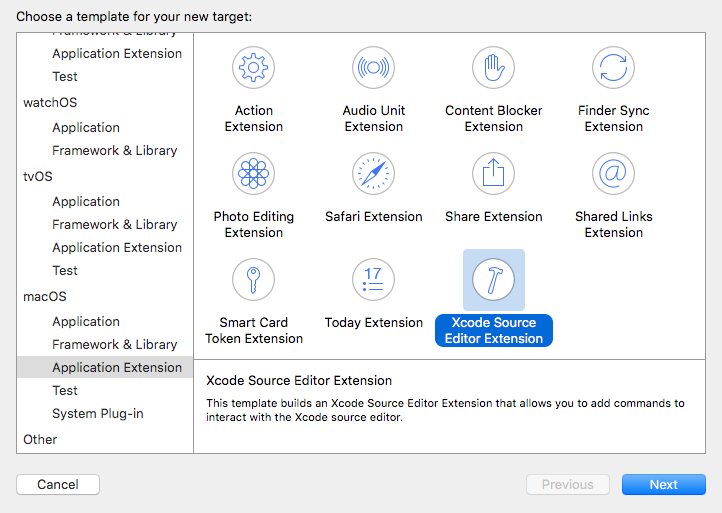Viewport: 722px width, 513px height.
Task: Click the Xcode Source Editor Extension description title
Action: tap(299, 380)
